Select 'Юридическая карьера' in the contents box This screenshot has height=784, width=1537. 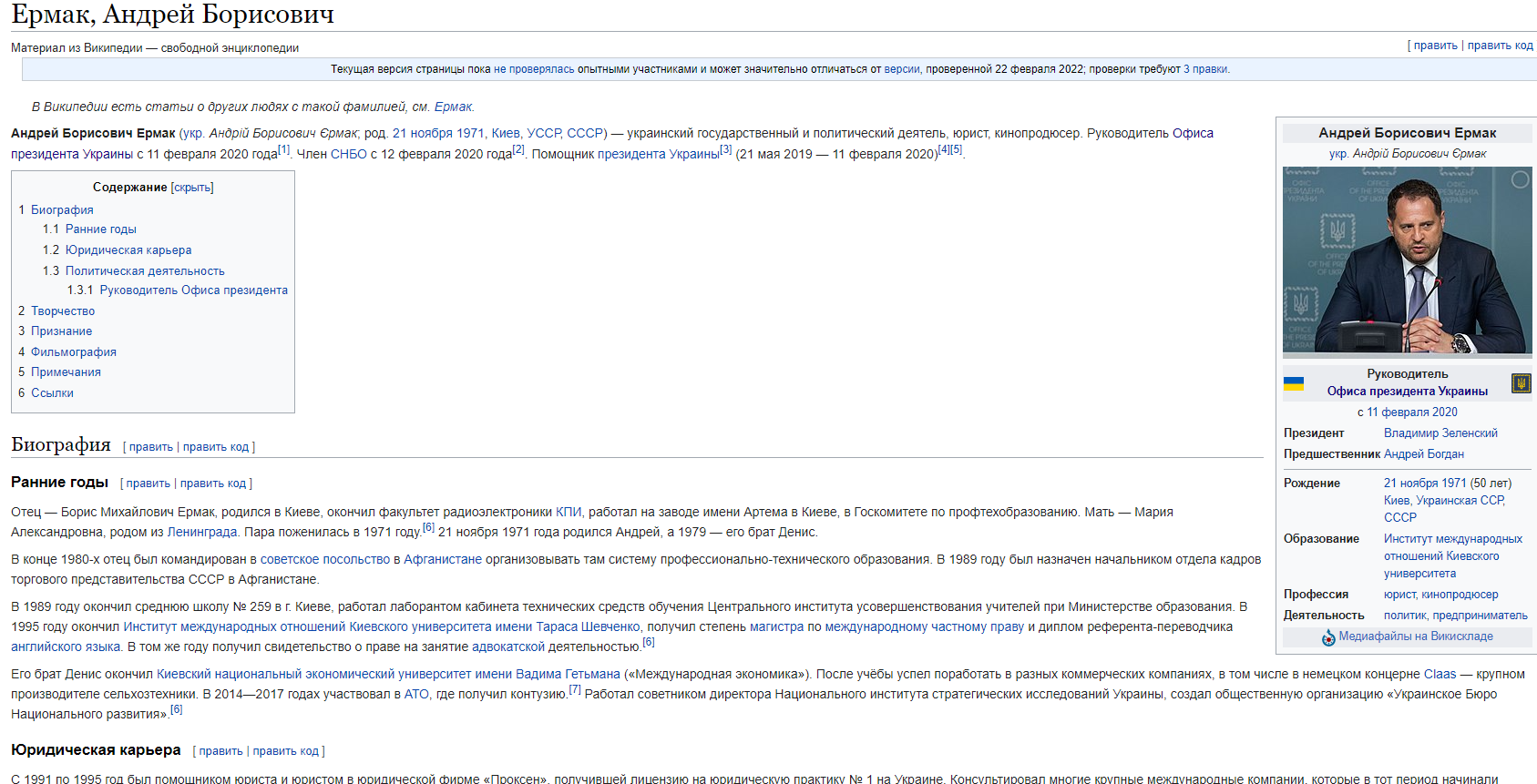tap(128, 250)
